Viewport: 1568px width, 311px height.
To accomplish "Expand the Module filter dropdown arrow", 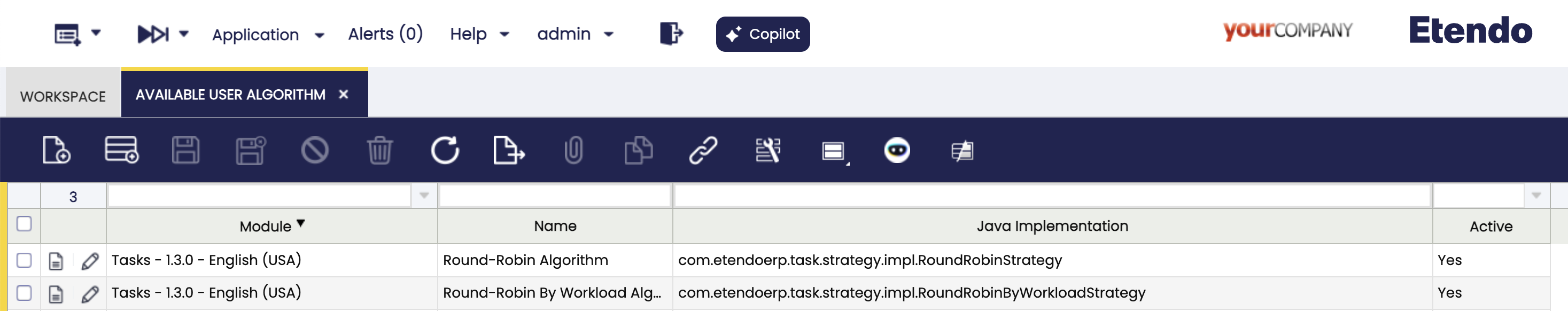I will (x=424, y=196).
